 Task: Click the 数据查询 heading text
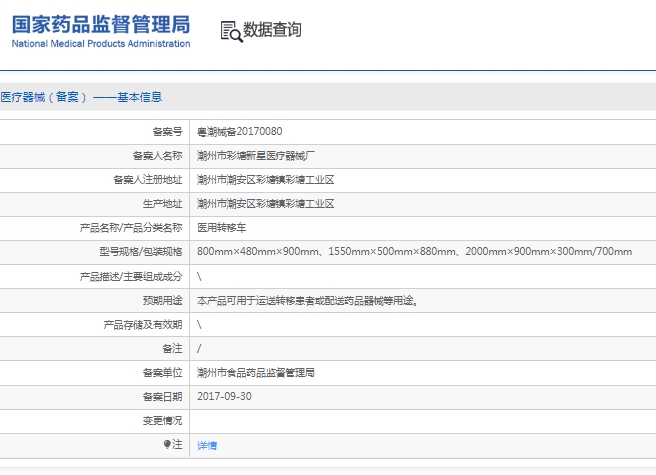coord(272,30)
